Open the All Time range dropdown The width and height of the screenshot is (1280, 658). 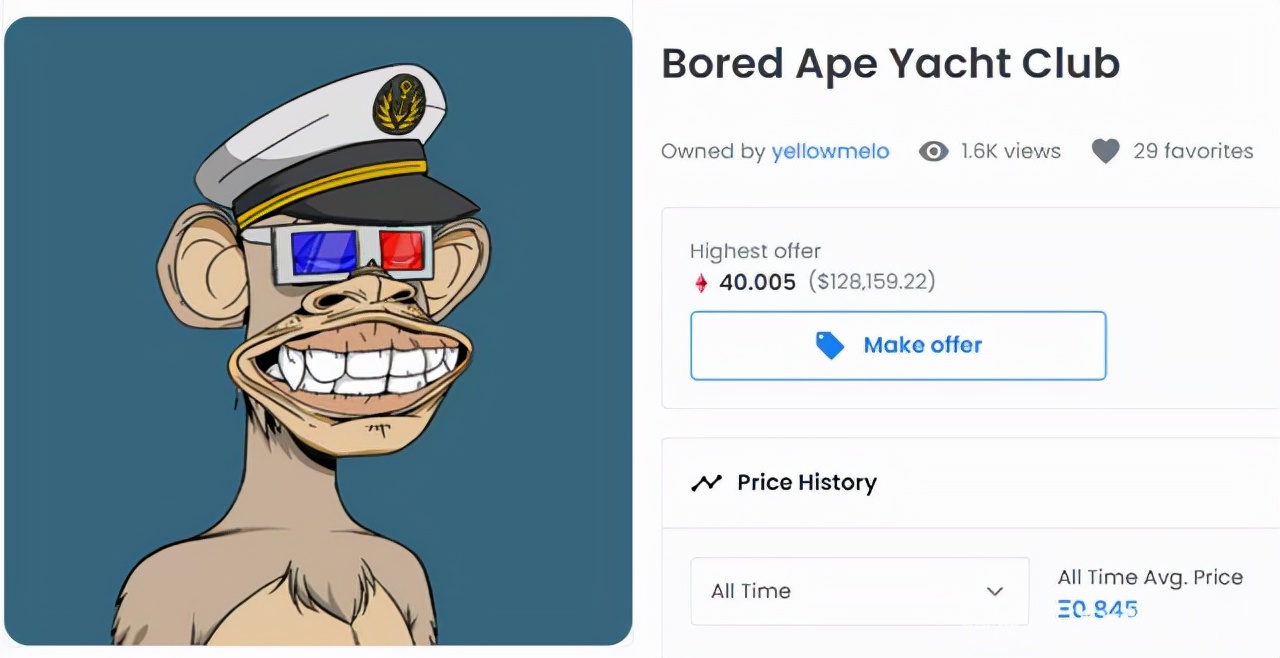(859, 591)
